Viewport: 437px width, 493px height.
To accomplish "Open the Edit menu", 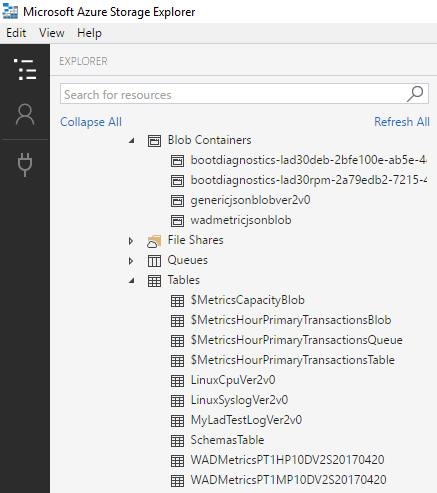I will point(16,33).
